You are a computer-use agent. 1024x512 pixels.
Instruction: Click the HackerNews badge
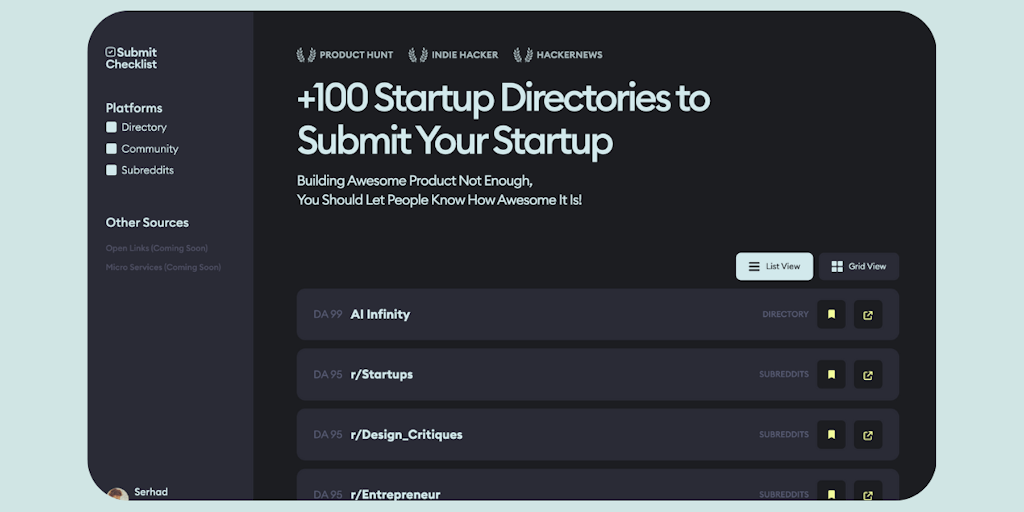tap(558, 55)
